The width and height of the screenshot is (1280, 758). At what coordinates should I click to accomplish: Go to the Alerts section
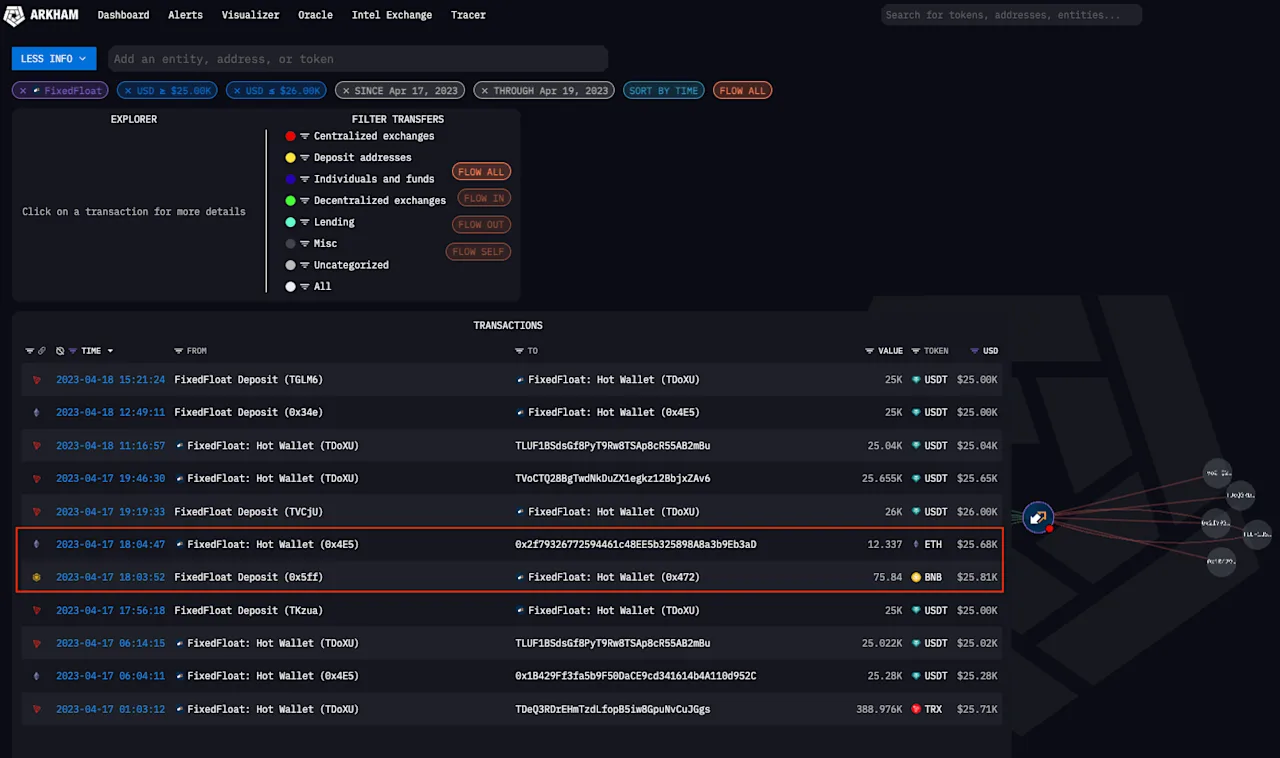pos(185,15)
